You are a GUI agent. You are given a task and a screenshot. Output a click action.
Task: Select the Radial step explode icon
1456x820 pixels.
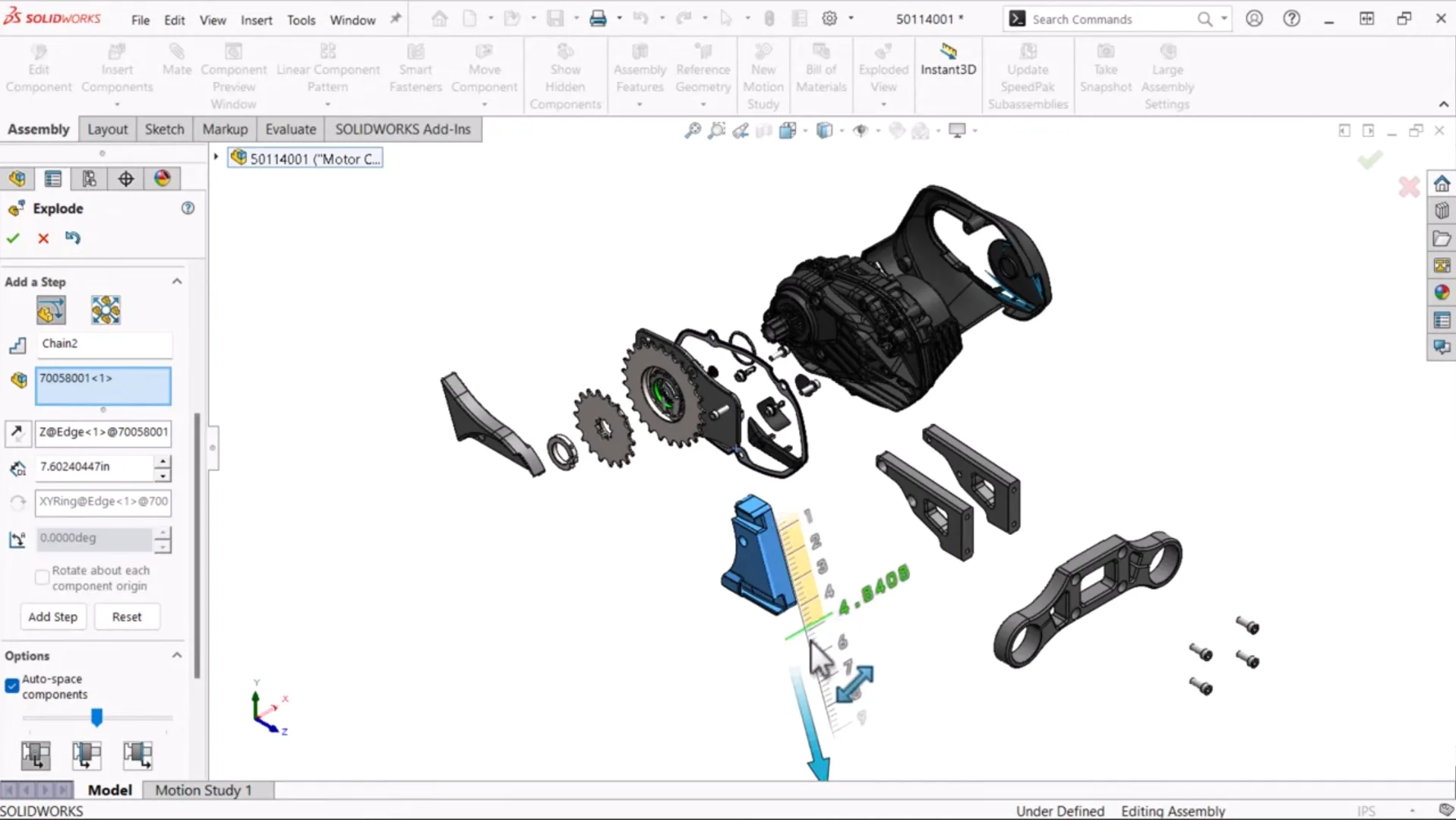[x=106, y=310]
